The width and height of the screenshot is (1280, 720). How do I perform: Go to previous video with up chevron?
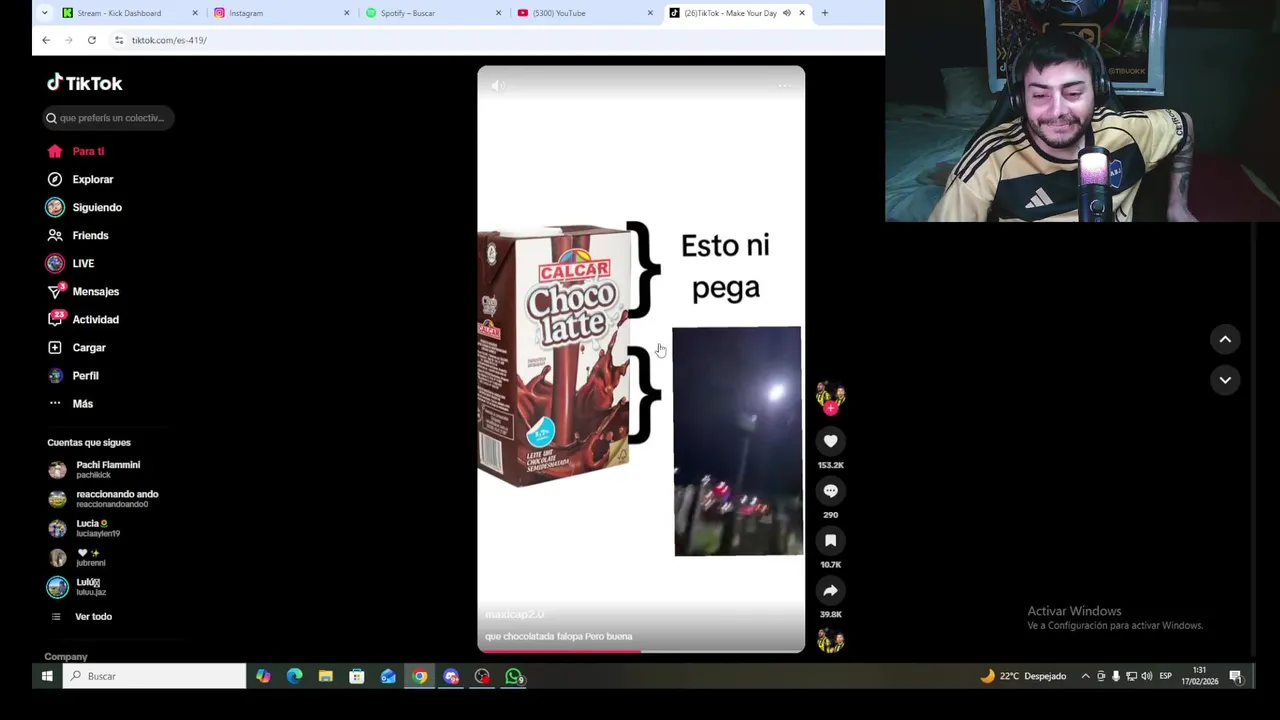pos(1225,339)
